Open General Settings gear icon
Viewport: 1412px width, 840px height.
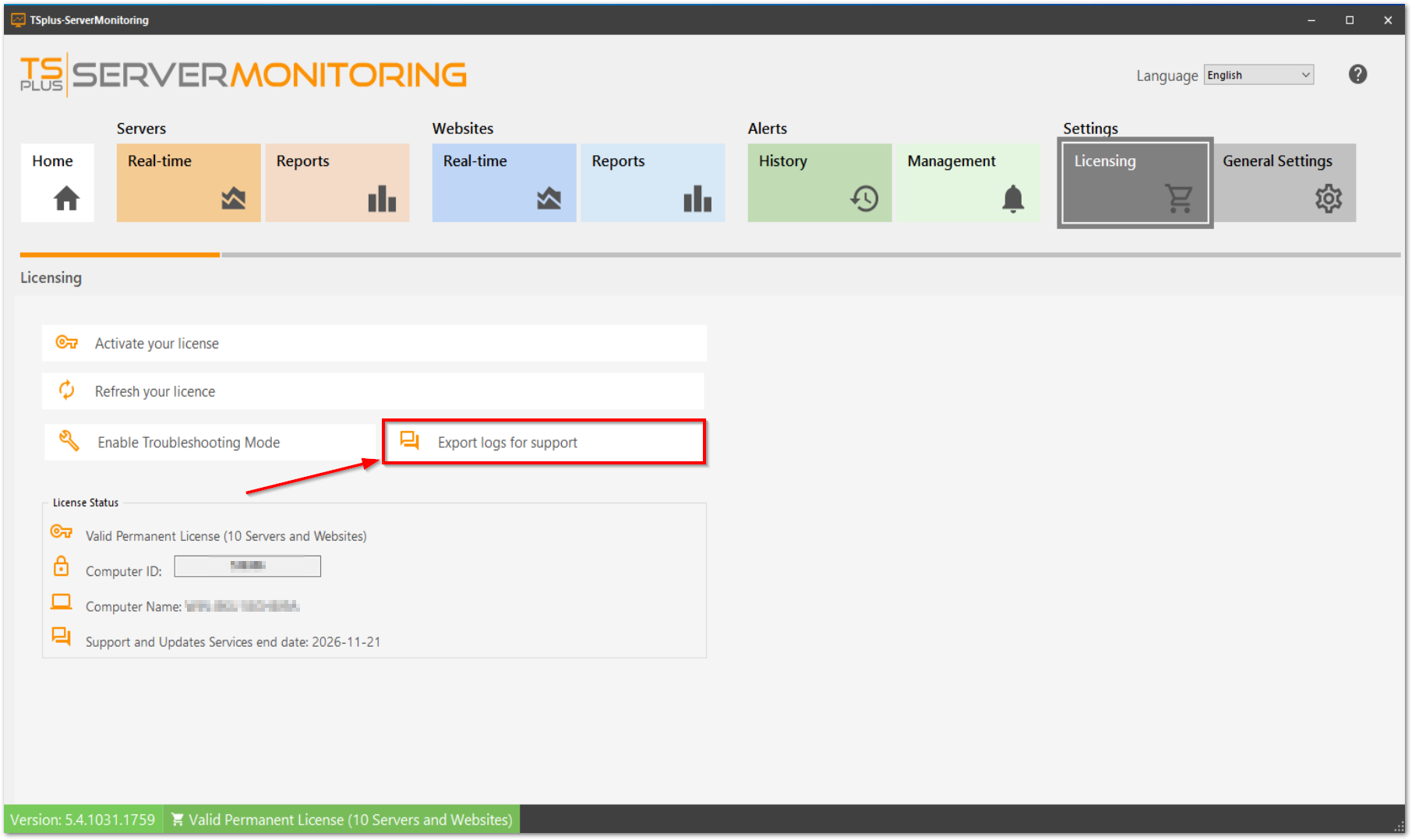(1328, 198)
